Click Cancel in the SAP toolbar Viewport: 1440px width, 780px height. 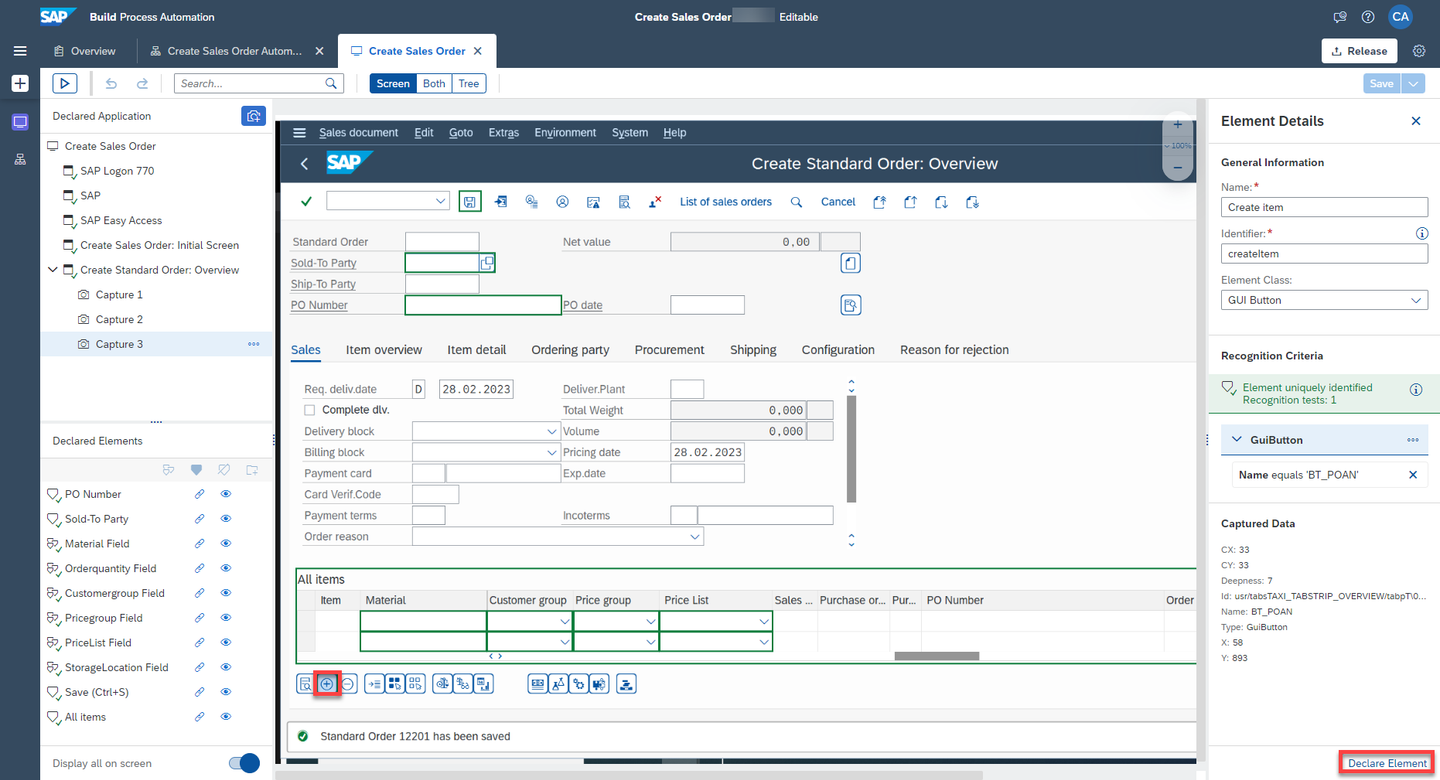[x=838, y=202]
